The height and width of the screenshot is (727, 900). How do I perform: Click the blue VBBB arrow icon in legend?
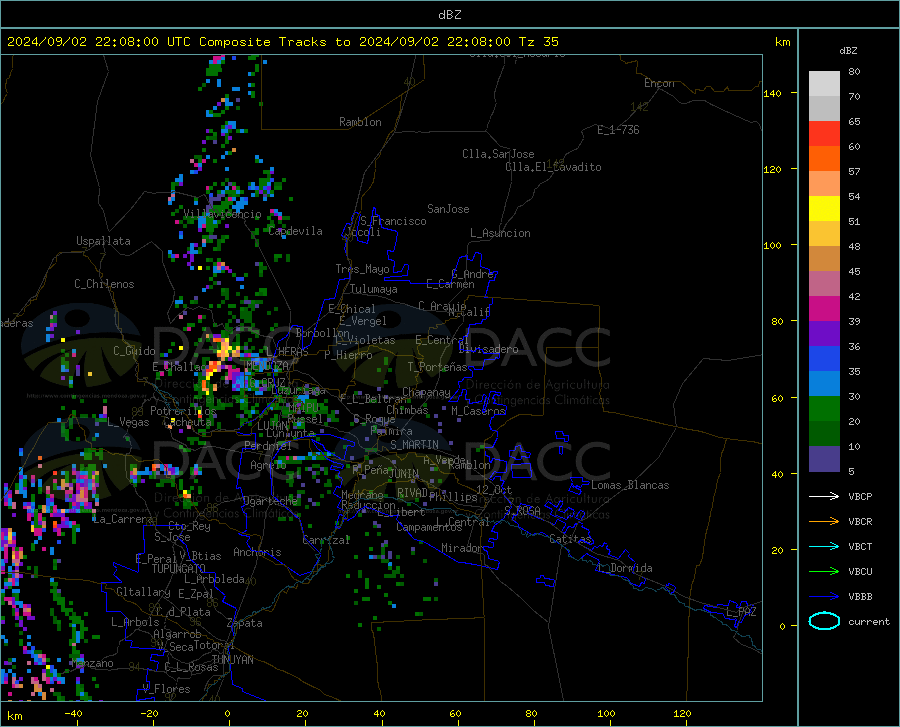pyautogui.click(x=824, y=596)
